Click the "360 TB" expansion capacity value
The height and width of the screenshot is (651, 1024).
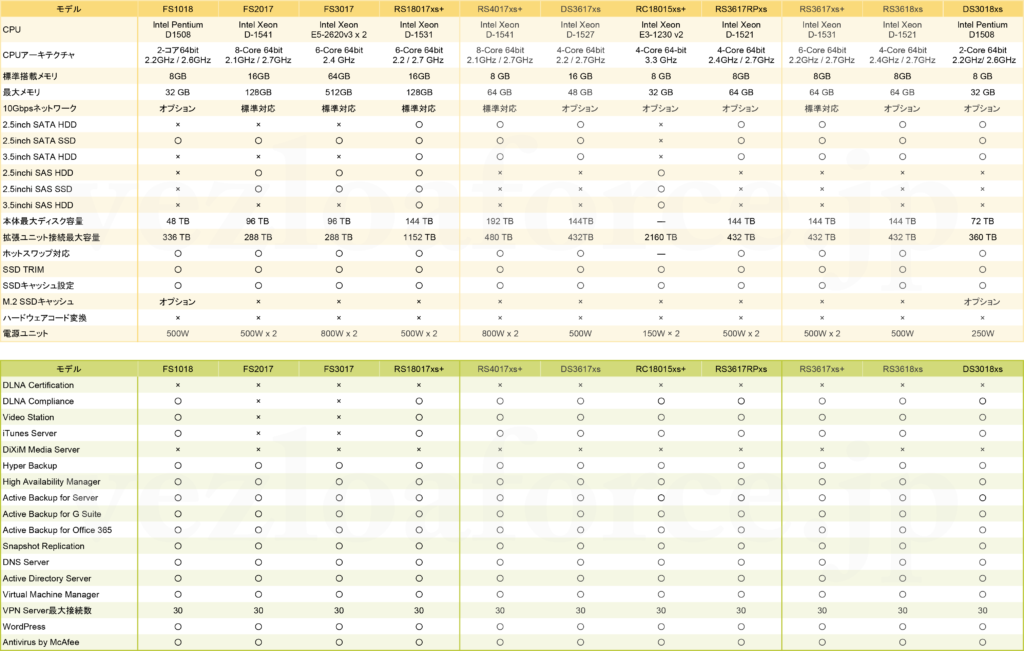click(982, 238)
